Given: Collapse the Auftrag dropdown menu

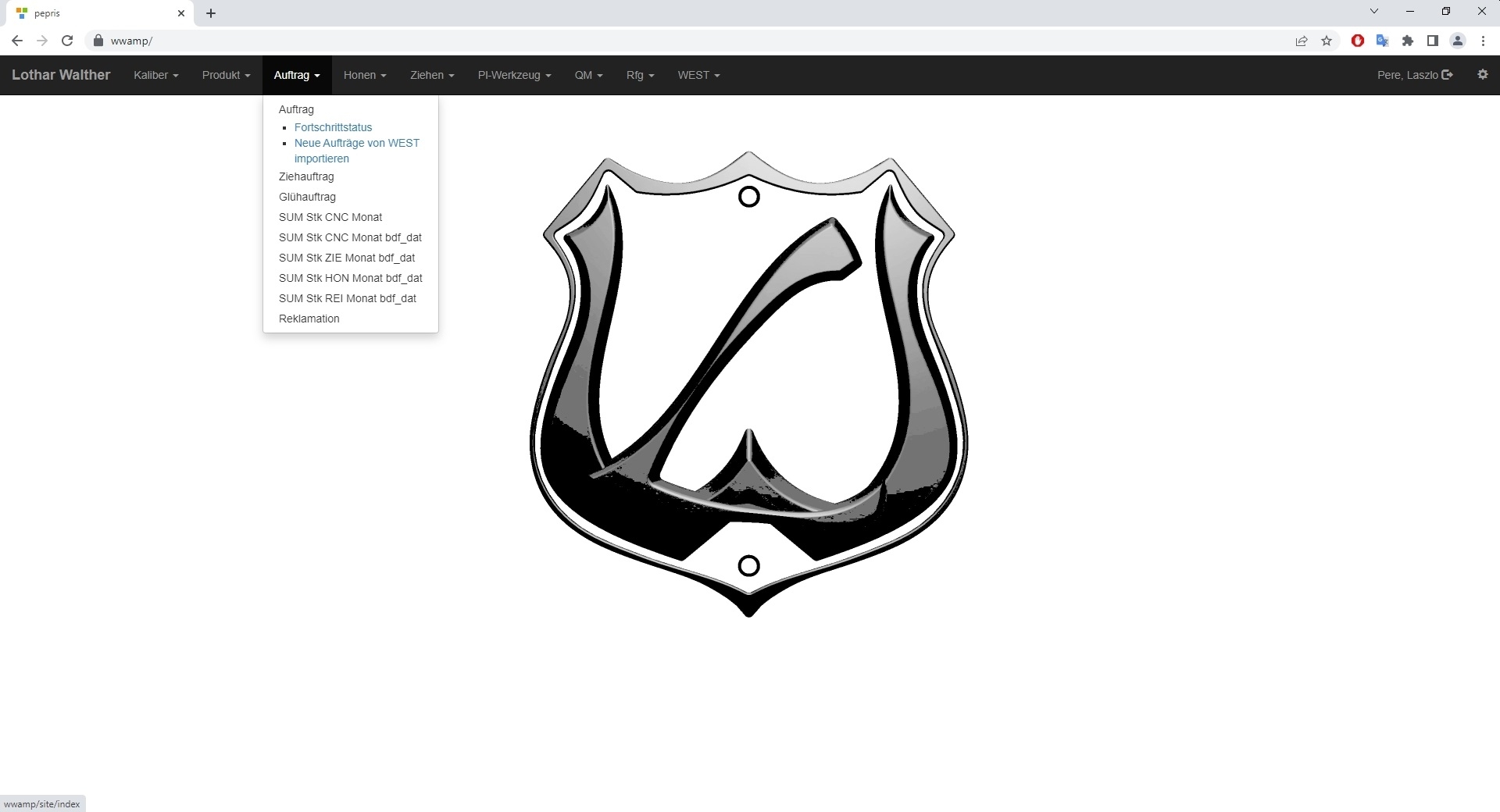Looking at the screenshot, I should click(x=297, y=75).
